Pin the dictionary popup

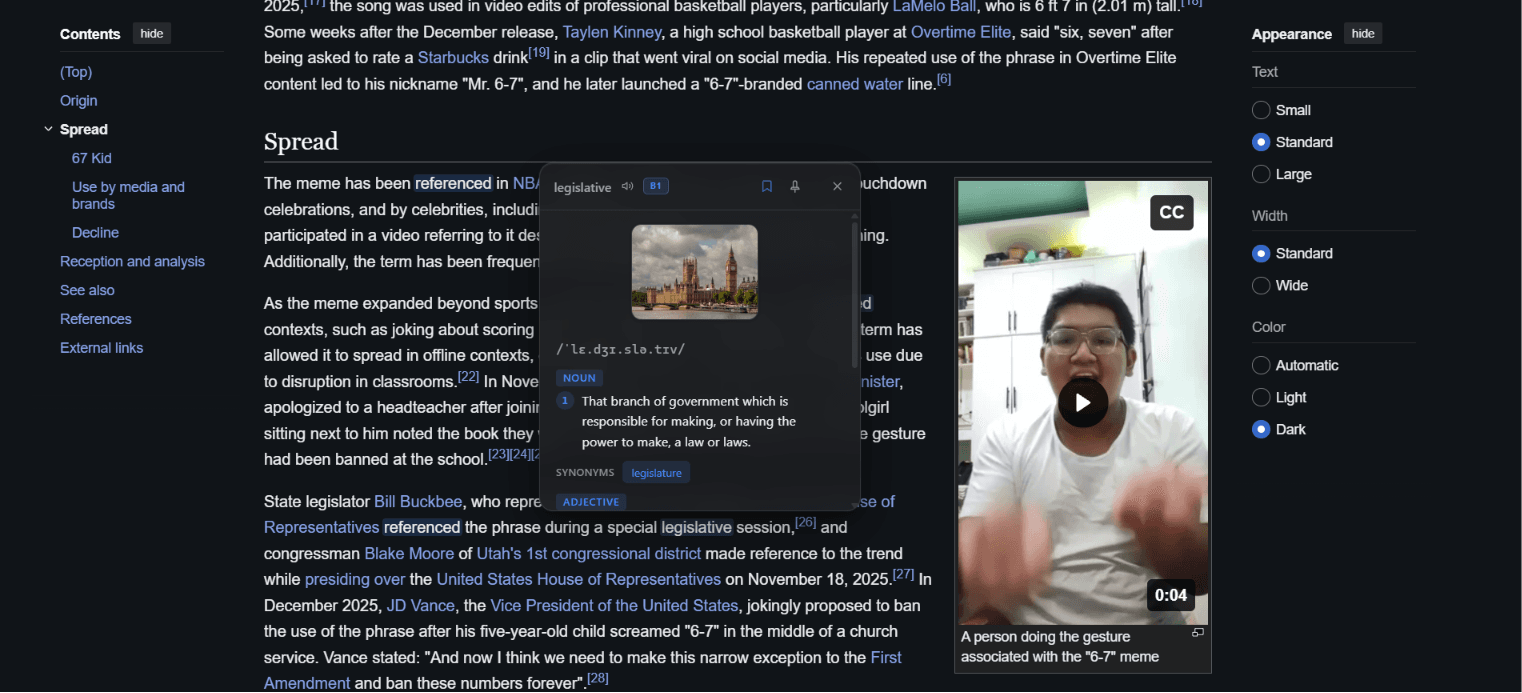click(795, 186)
